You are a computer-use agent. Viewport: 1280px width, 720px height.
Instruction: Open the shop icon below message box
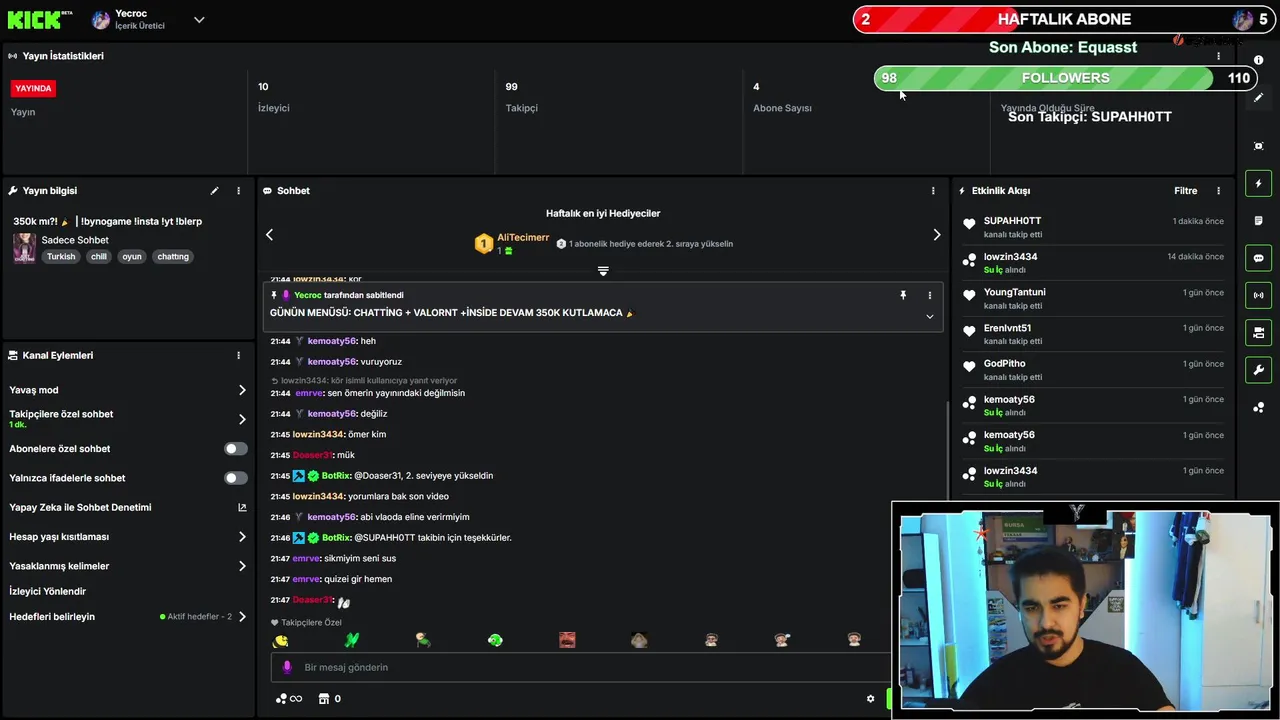[324, 699]
